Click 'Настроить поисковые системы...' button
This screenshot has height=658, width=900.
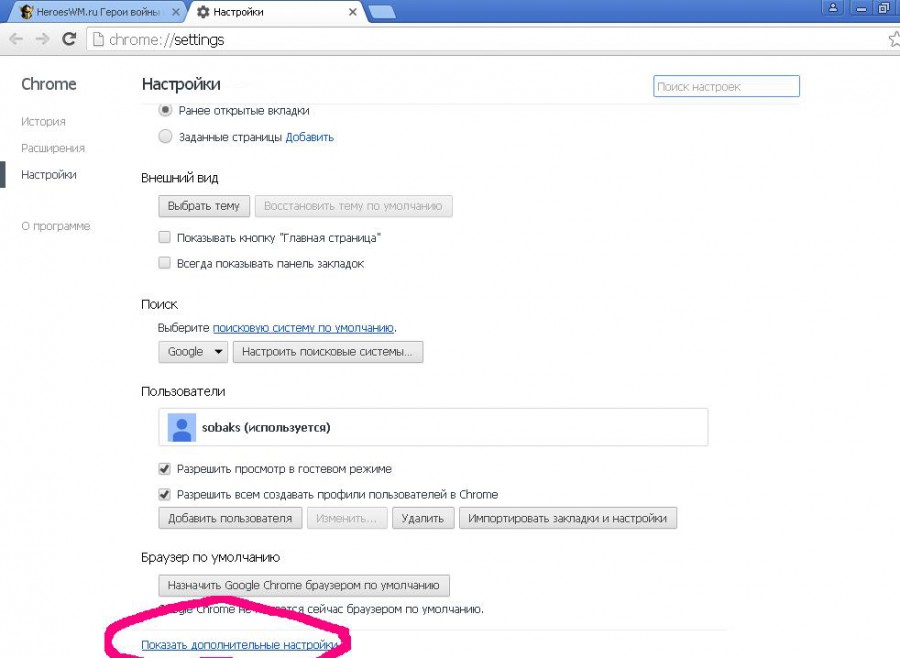pyautogui.click(x=328, y=352)
